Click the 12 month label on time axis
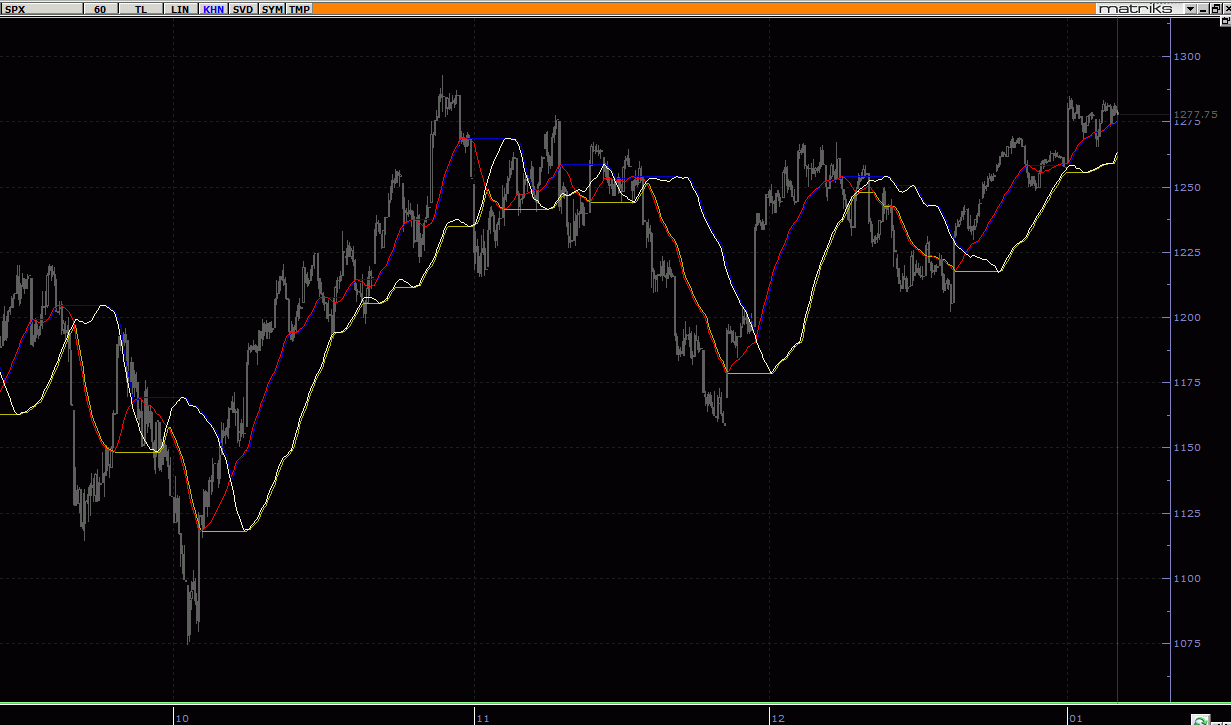This screenshot has height=725, width=1231. pos(777,718)
